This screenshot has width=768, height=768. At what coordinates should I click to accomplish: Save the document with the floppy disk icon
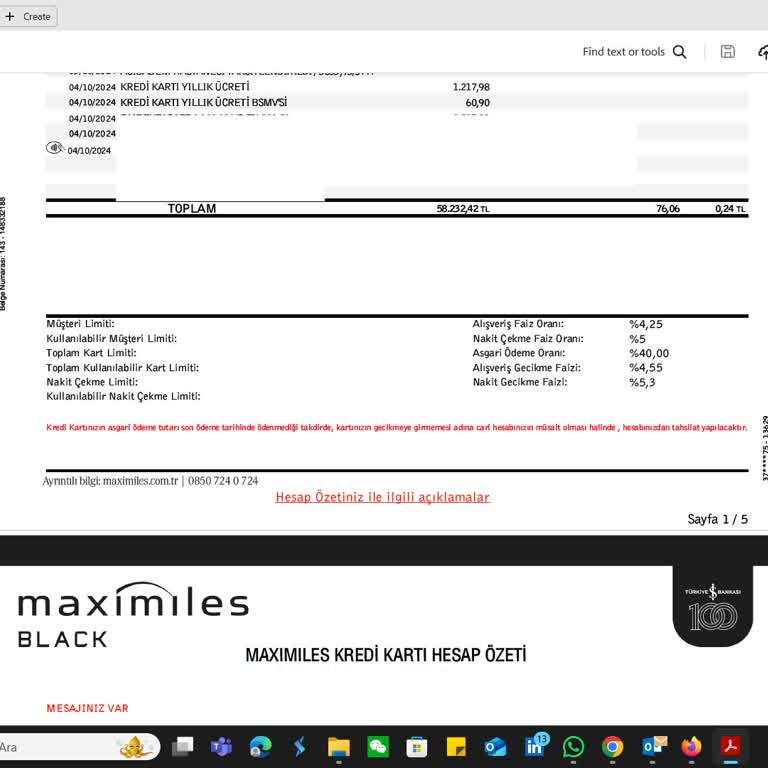tap(727, 51)
